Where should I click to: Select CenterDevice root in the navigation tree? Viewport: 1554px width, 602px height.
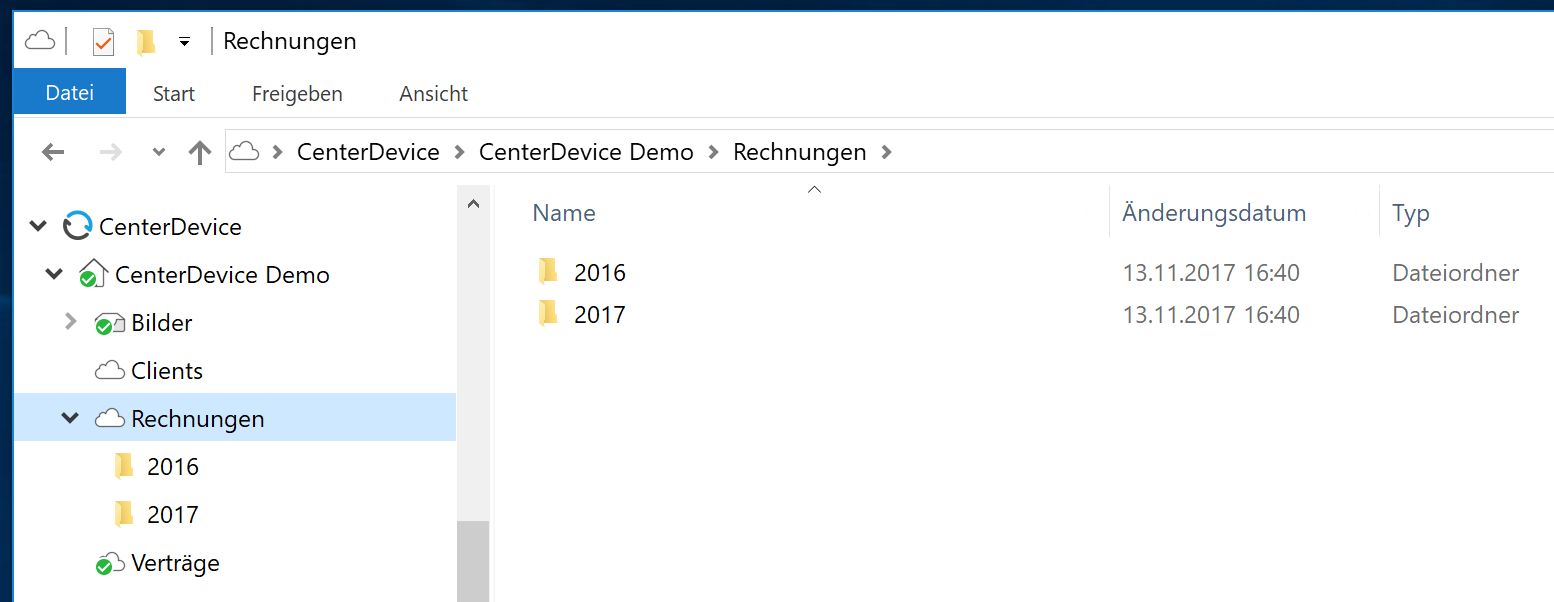click(170, 227)
